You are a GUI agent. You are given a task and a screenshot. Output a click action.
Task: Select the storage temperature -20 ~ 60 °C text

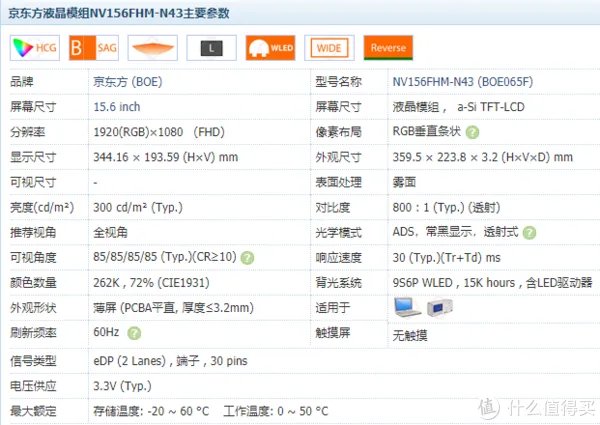pyautogui.click(x=152, y=411)
